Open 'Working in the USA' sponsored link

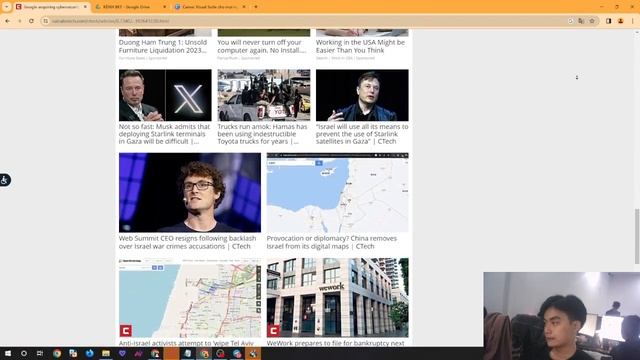click(x=360, y=46)
